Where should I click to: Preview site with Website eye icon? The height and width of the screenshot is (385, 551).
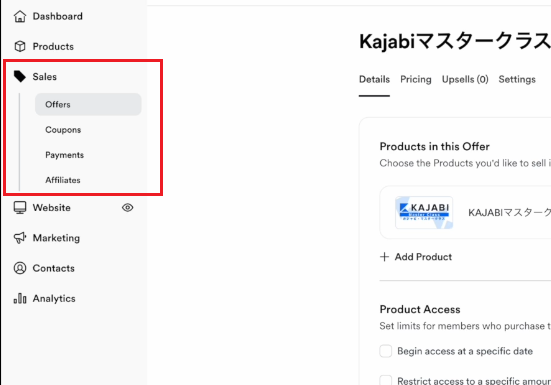128,208
